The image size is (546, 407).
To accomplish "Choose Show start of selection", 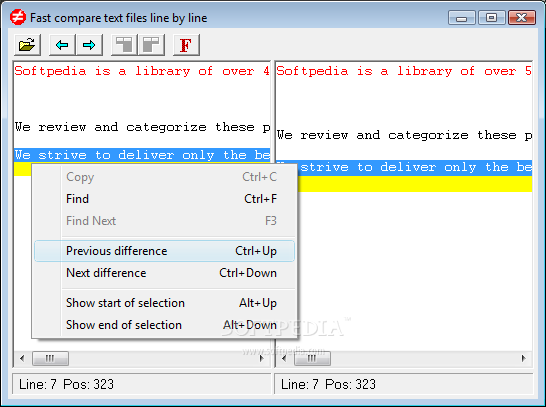I will point(164,303).
